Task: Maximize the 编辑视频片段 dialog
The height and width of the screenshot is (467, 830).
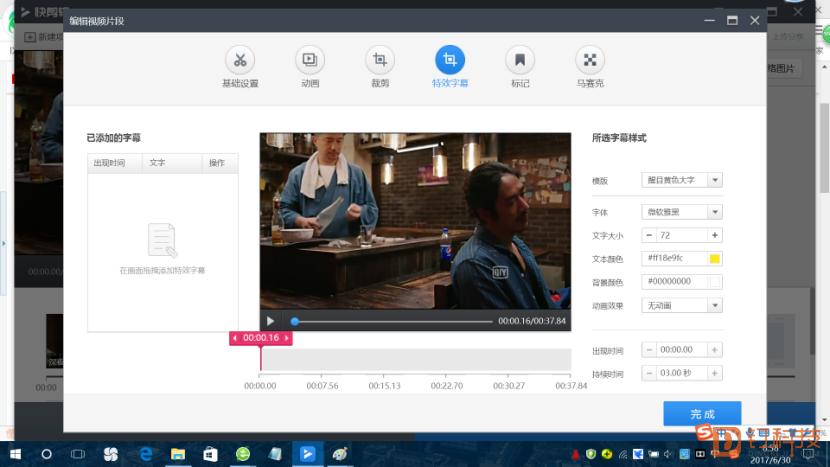Action: tap(732, 21)
